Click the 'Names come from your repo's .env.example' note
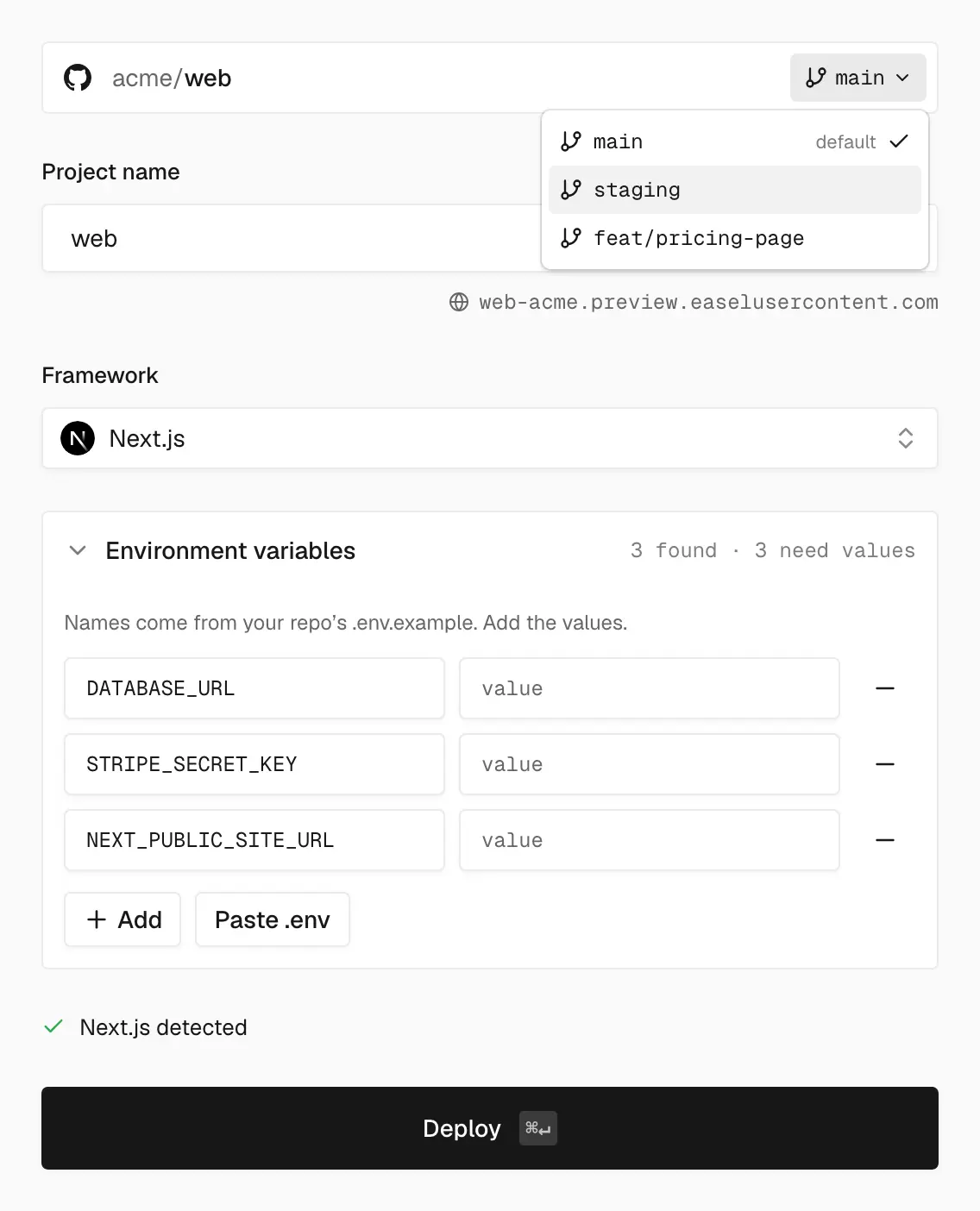This screenshot has height=1211, width=980. [346, 623]
